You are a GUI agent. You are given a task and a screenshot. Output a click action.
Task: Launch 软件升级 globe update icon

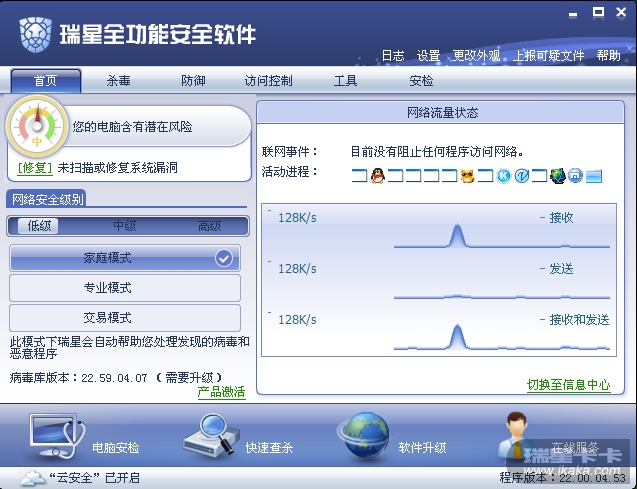click(x=364, y=436)
